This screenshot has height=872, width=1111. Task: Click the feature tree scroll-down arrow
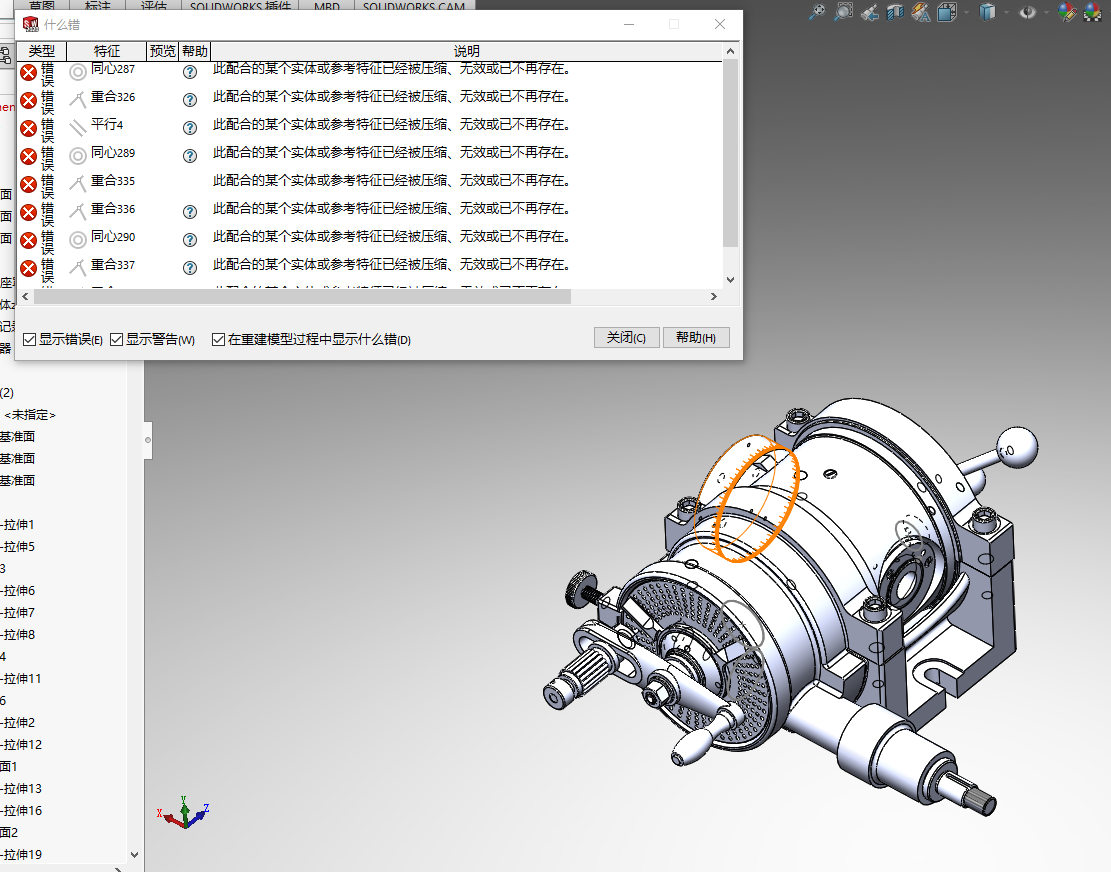click(x=135, y=855)
